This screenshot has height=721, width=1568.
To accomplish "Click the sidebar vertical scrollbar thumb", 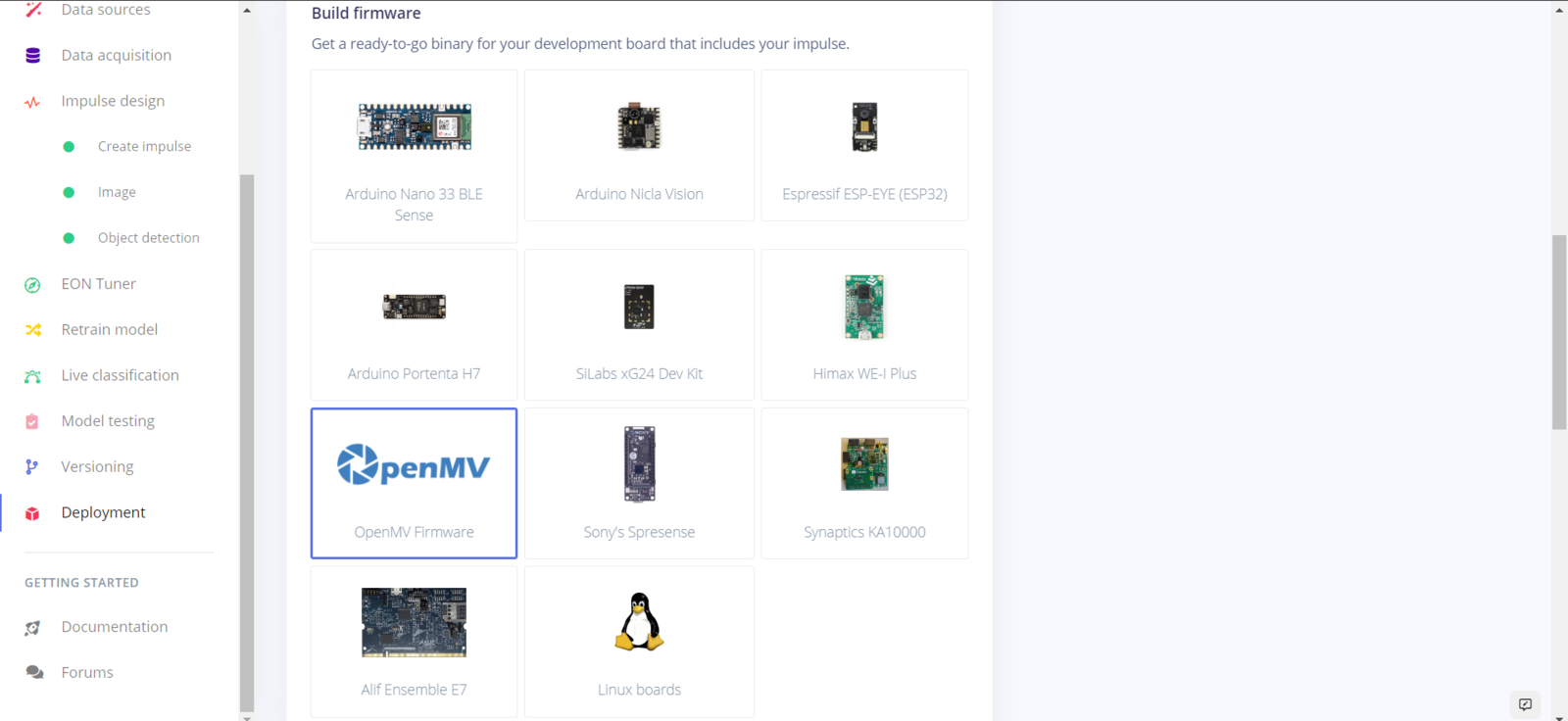I will (247, 443).
